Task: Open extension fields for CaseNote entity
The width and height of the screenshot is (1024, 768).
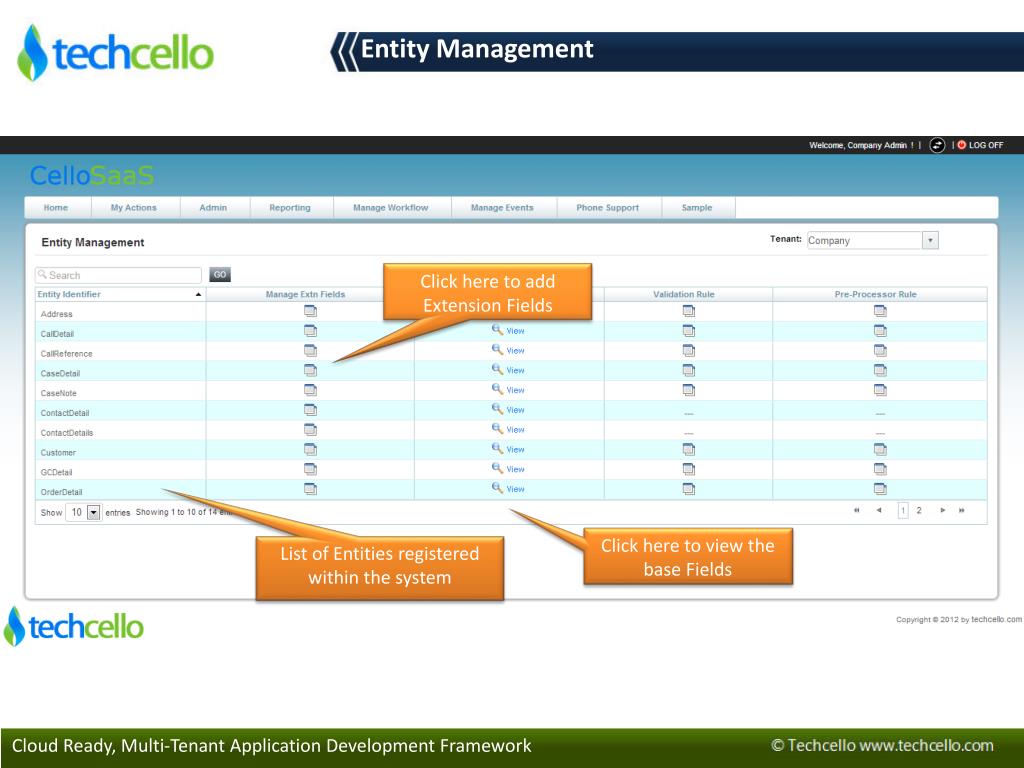Action: (x=310, y=391)
